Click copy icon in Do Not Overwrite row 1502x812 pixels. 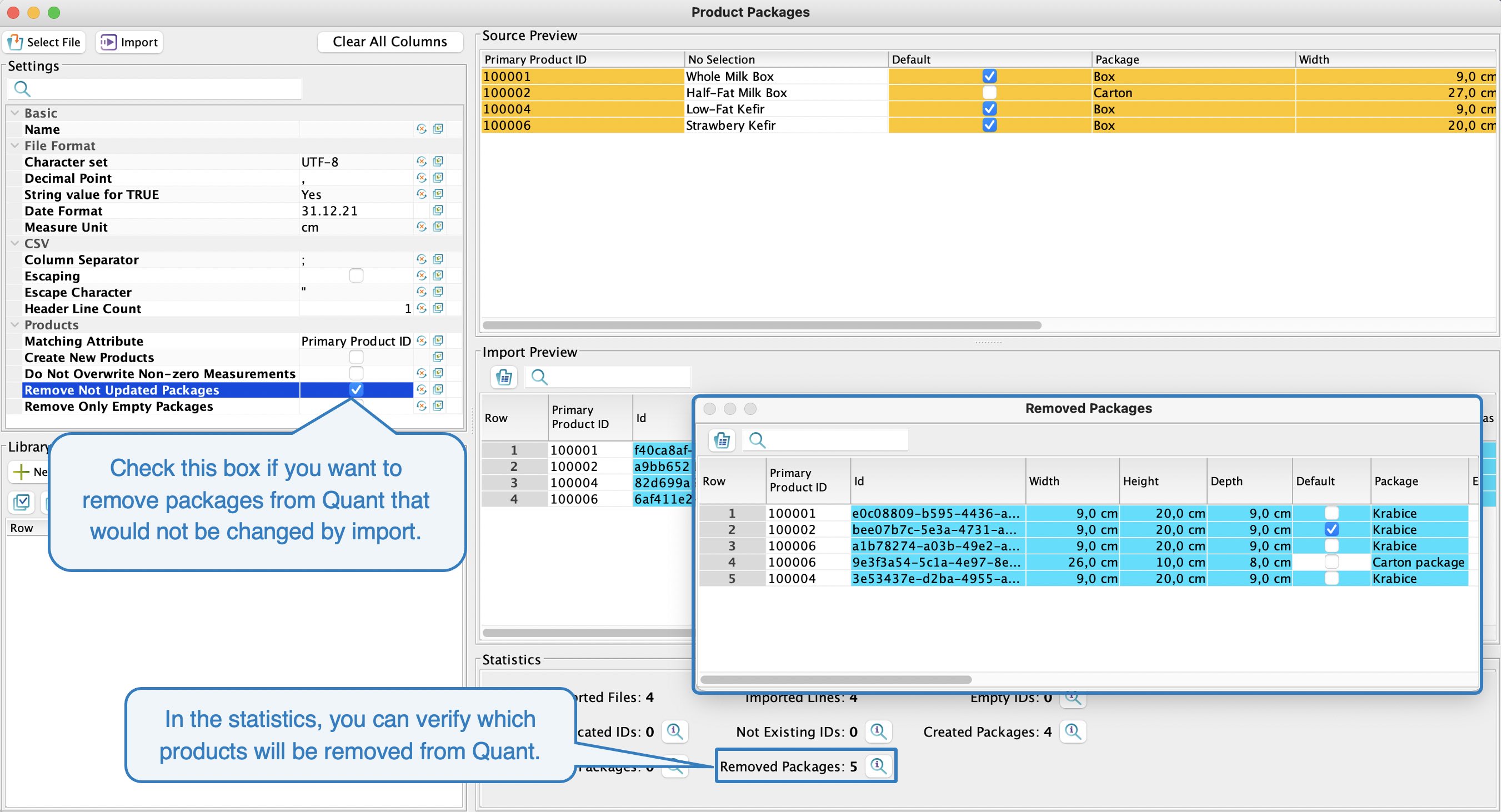click(438, 374)
